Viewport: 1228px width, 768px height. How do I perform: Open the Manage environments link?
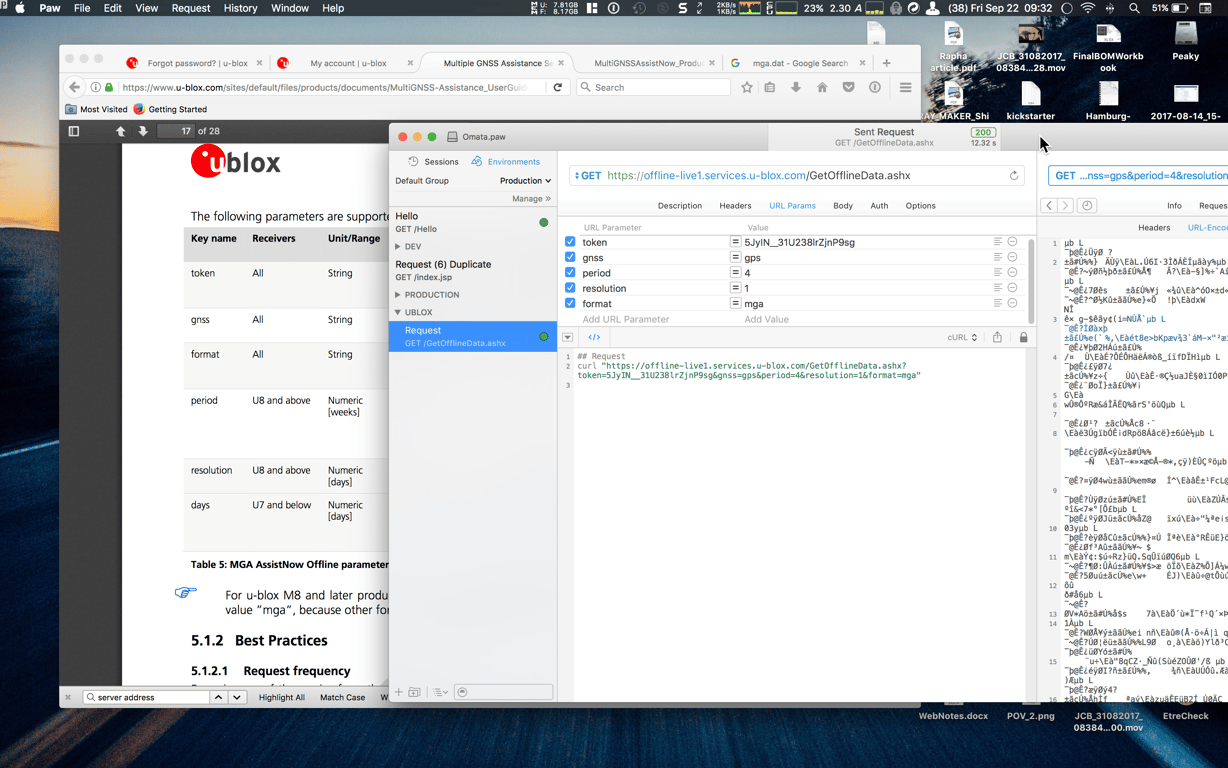point(531,199)
